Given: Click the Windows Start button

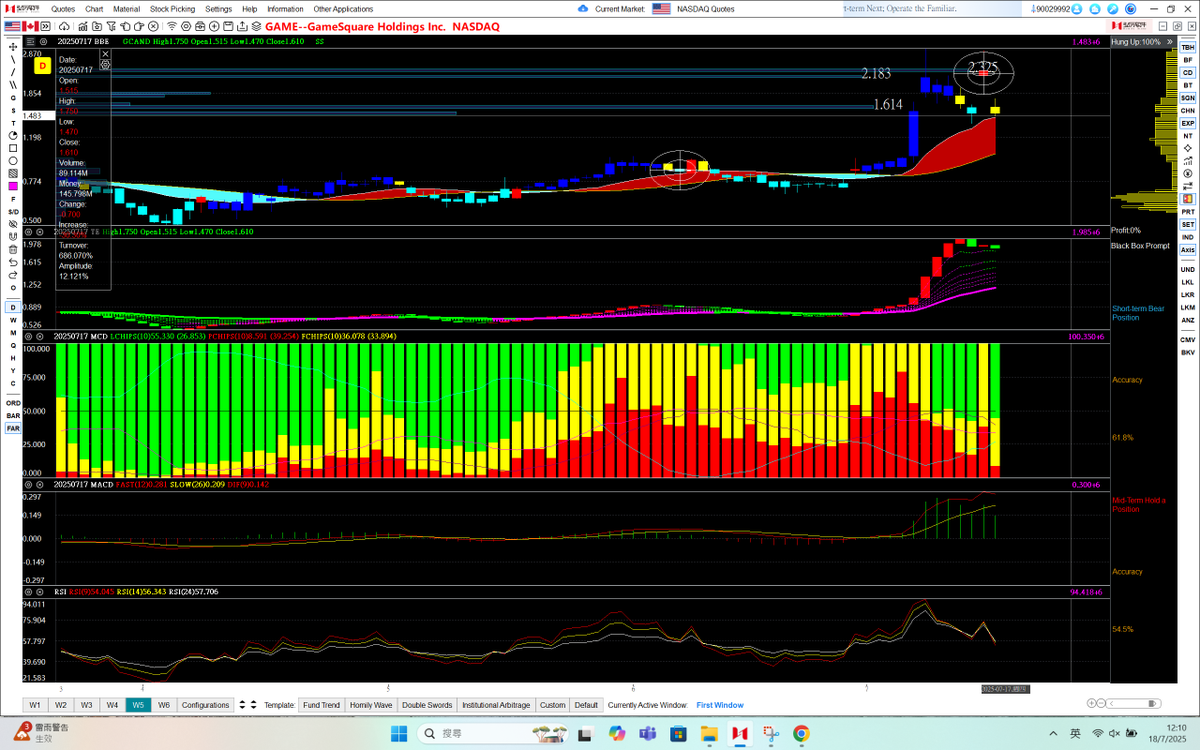Looking at the screenshot, I should [x=398, y=734].
